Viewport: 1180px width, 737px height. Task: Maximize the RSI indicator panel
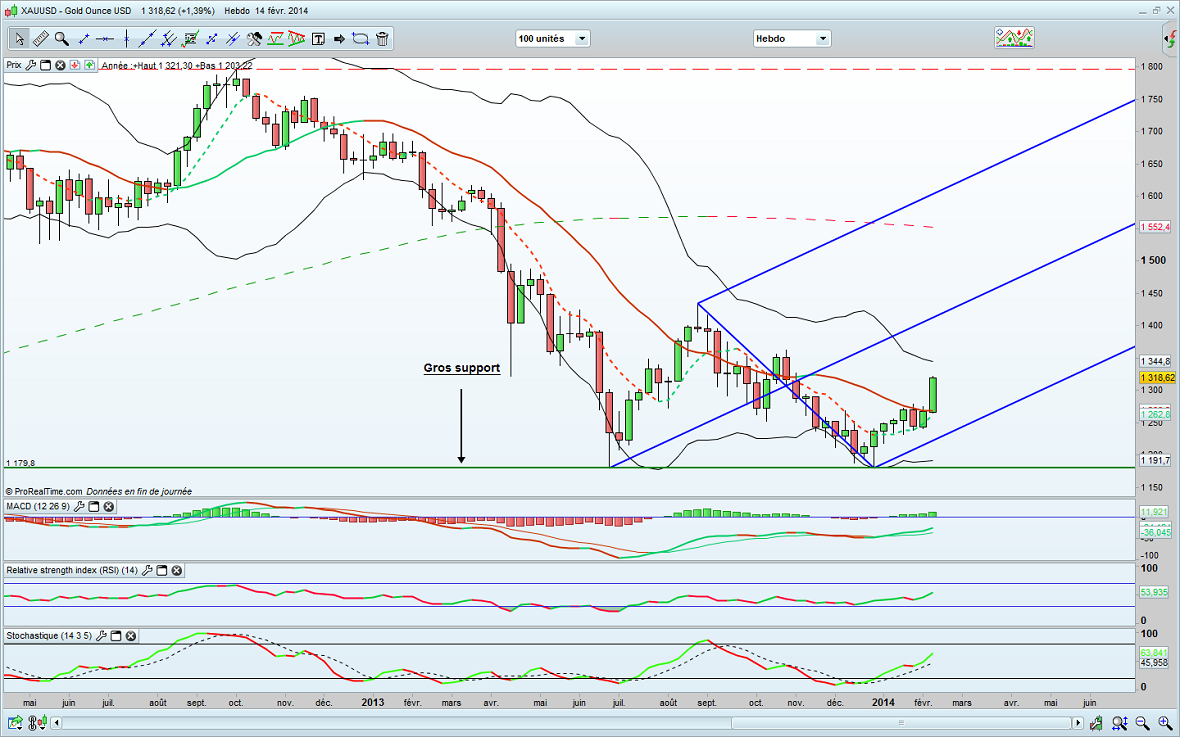pyautogui.click(x=161, y=571)
